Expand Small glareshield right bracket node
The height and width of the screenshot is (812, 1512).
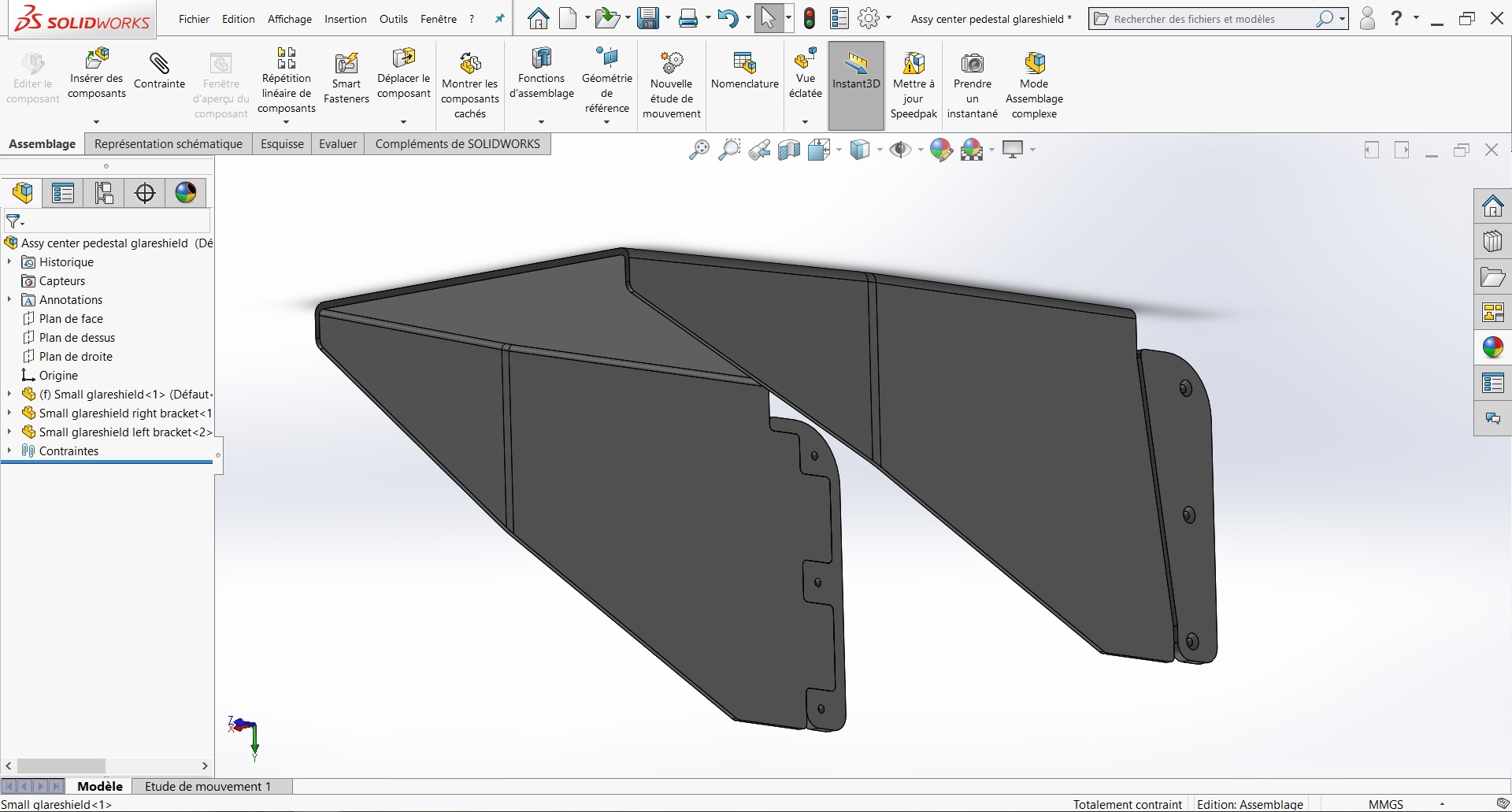pyautogui.click(x=9, y=413)
